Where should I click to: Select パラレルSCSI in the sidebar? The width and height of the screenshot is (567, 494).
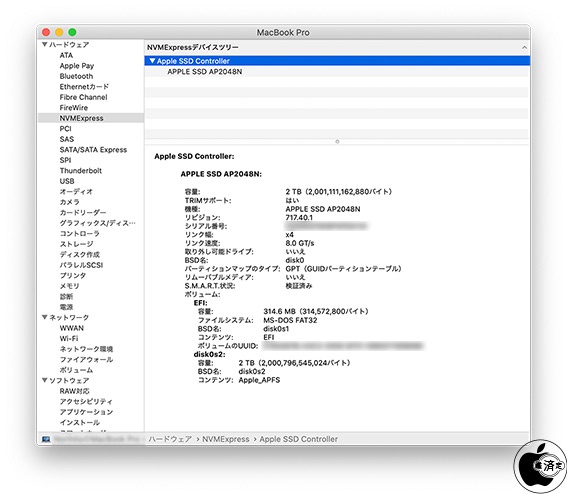81,265
